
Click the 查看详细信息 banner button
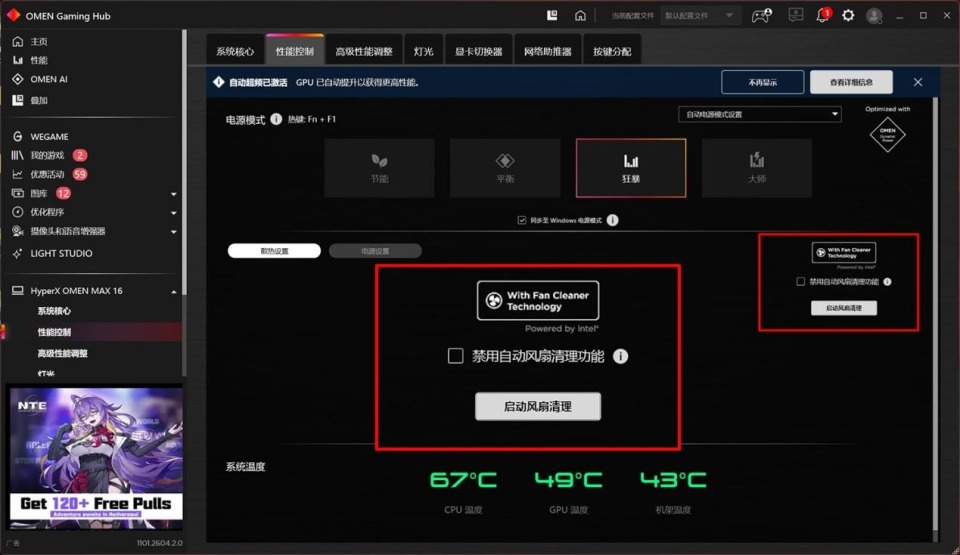click(x=851, y=82)
